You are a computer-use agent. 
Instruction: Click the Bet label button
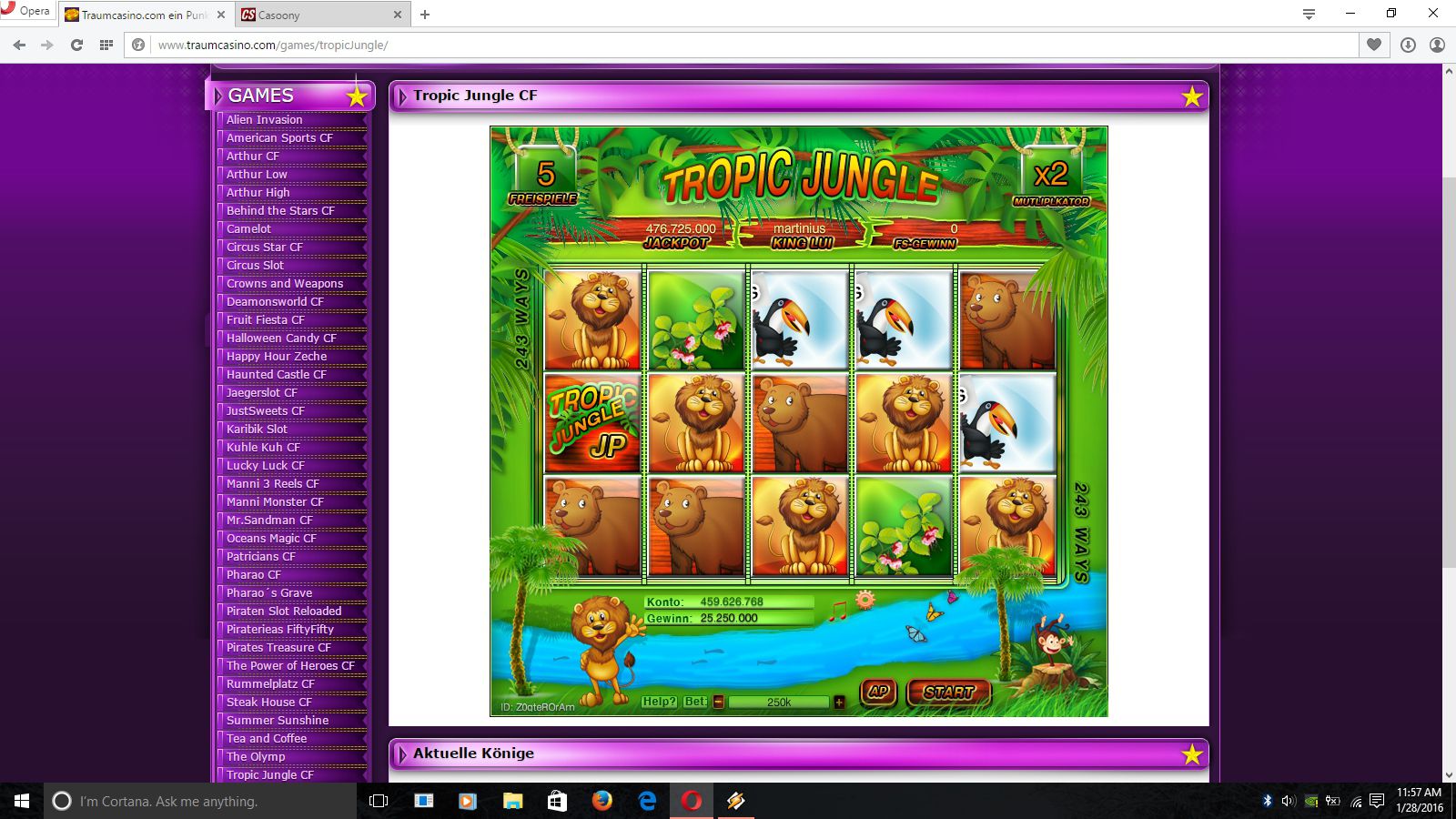pyautogui.click(x=695, y=702)
